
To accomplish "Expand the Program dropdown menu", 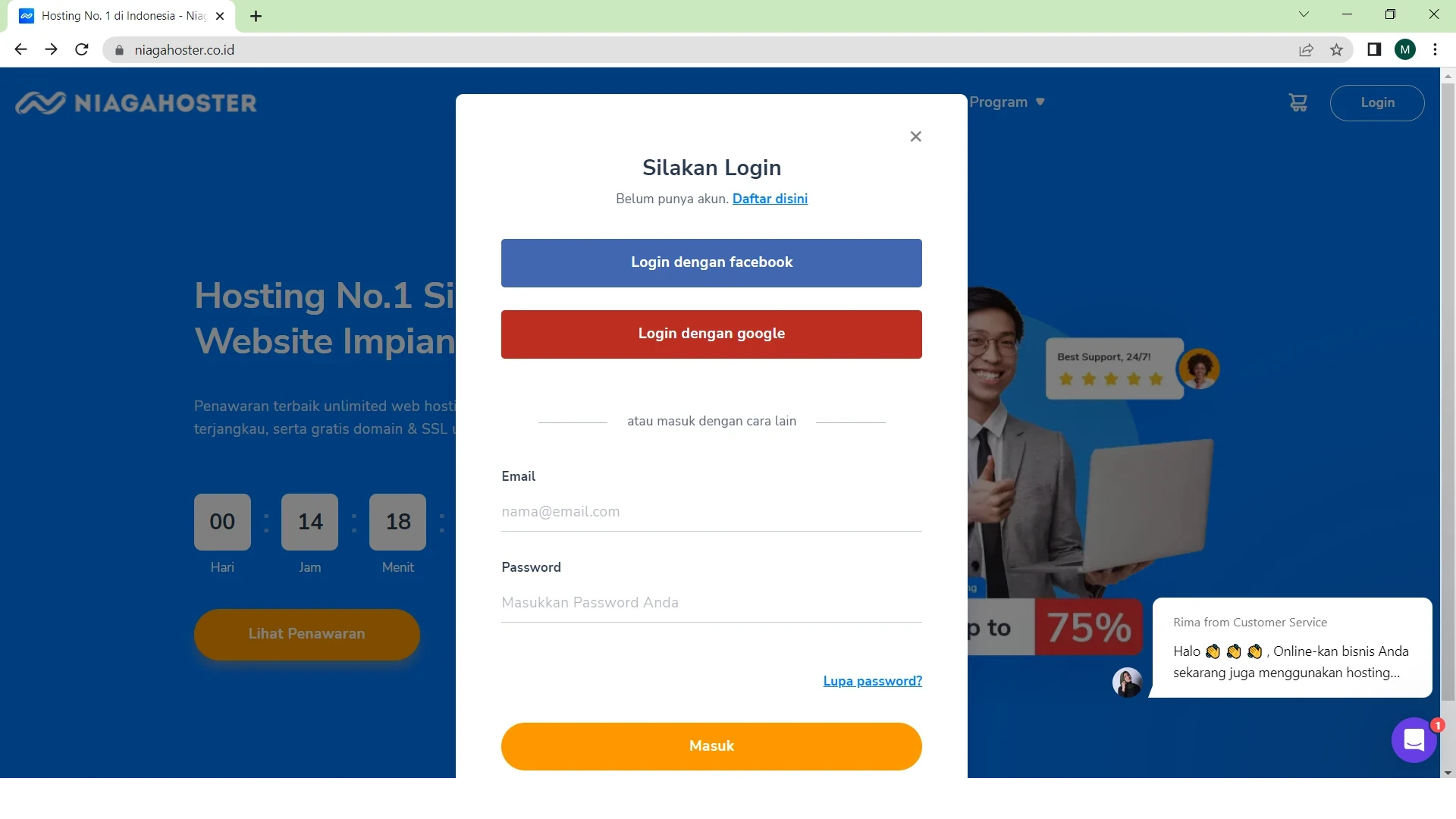I will 1007,102.
